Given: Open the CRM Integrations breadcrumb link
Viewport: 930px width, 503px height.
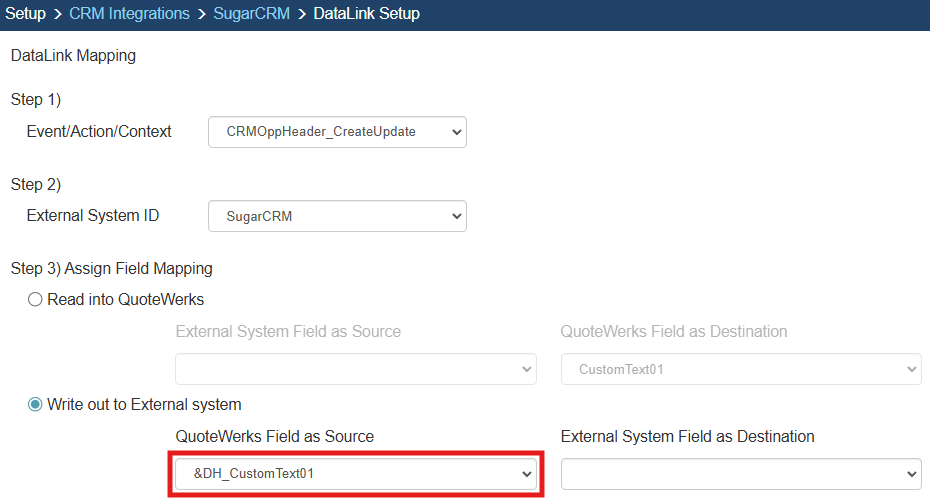Looking at the screenshot, I should point(129,14).
